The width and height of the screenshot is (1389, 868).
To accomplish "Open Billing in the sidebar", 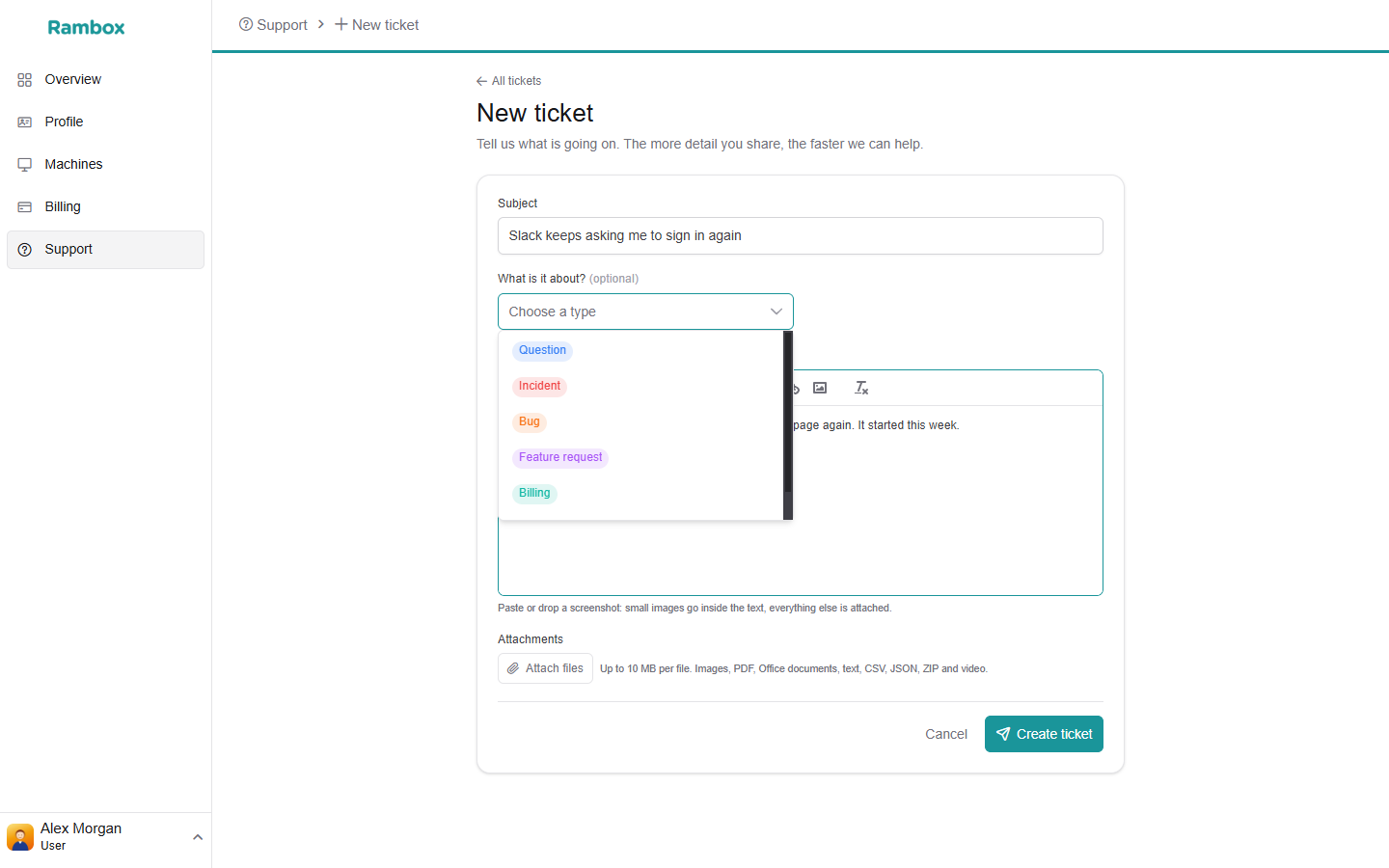I will (105, 207).
